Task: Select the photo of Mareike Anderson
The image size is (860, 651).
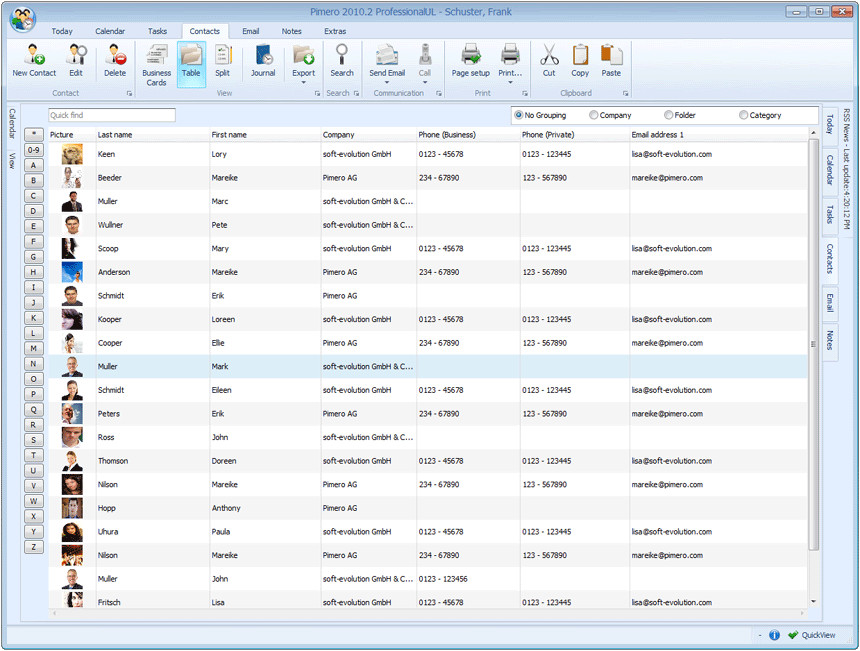Action: 72,272
